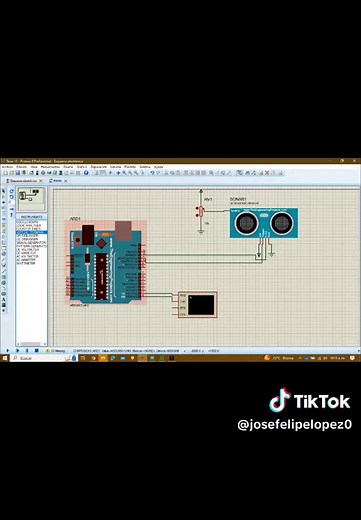
Task: Close the second document tab
Action: coord(66,181)
